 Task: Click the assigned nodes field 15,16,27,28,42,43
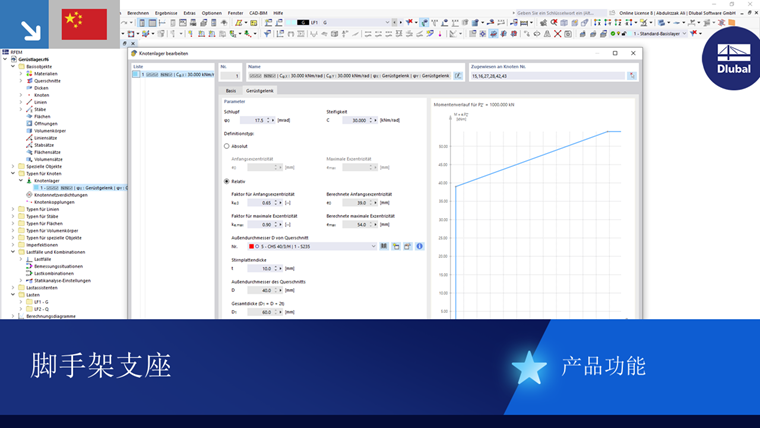[548, 76]
